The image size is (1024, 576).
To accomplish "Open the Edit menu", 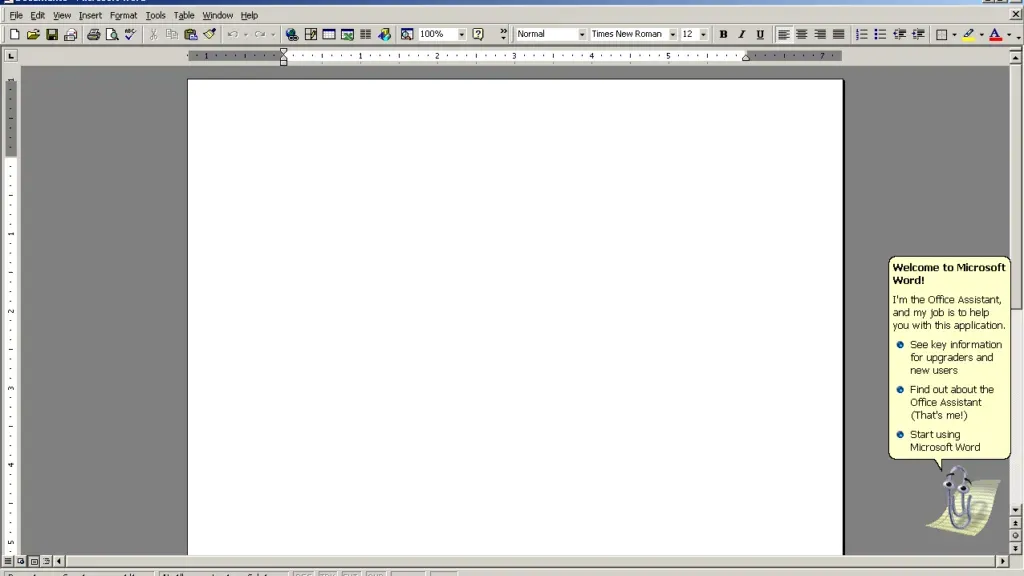I will (x=37, y=15).
